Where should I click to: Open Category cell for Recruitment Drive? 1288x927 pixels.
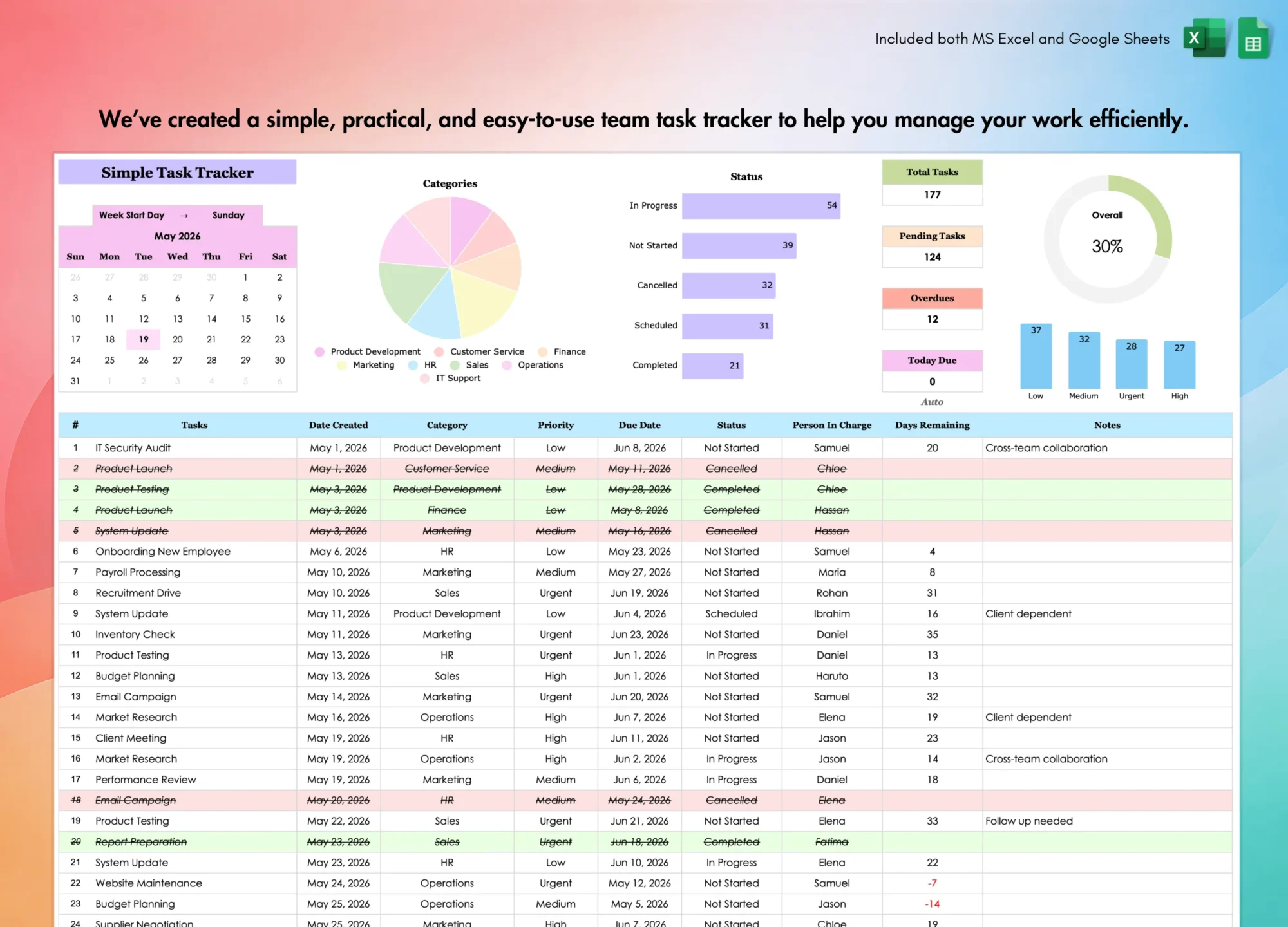[x=447, y=593]
